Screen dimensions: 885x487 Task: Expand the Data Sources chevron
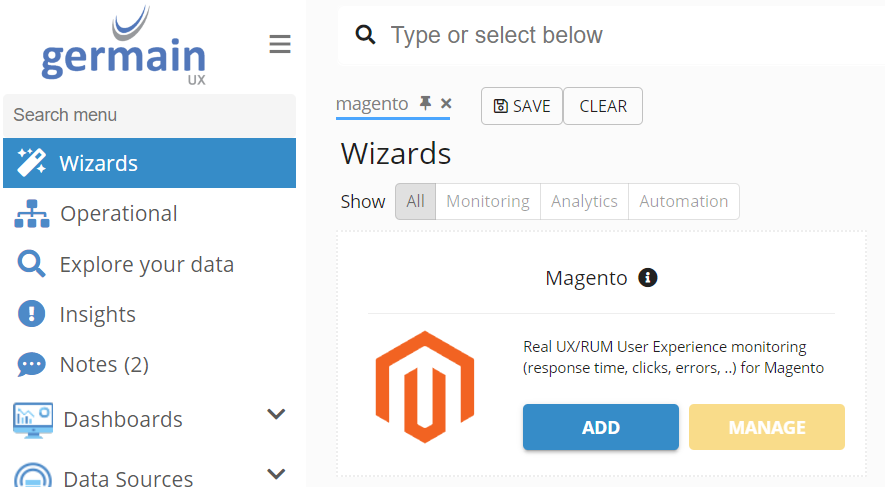(x=277, y=473)
